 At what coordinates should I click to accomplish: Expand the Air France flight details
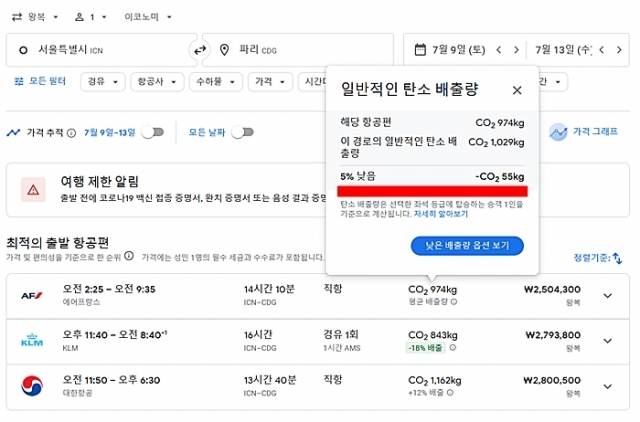[x=607, y=296]
